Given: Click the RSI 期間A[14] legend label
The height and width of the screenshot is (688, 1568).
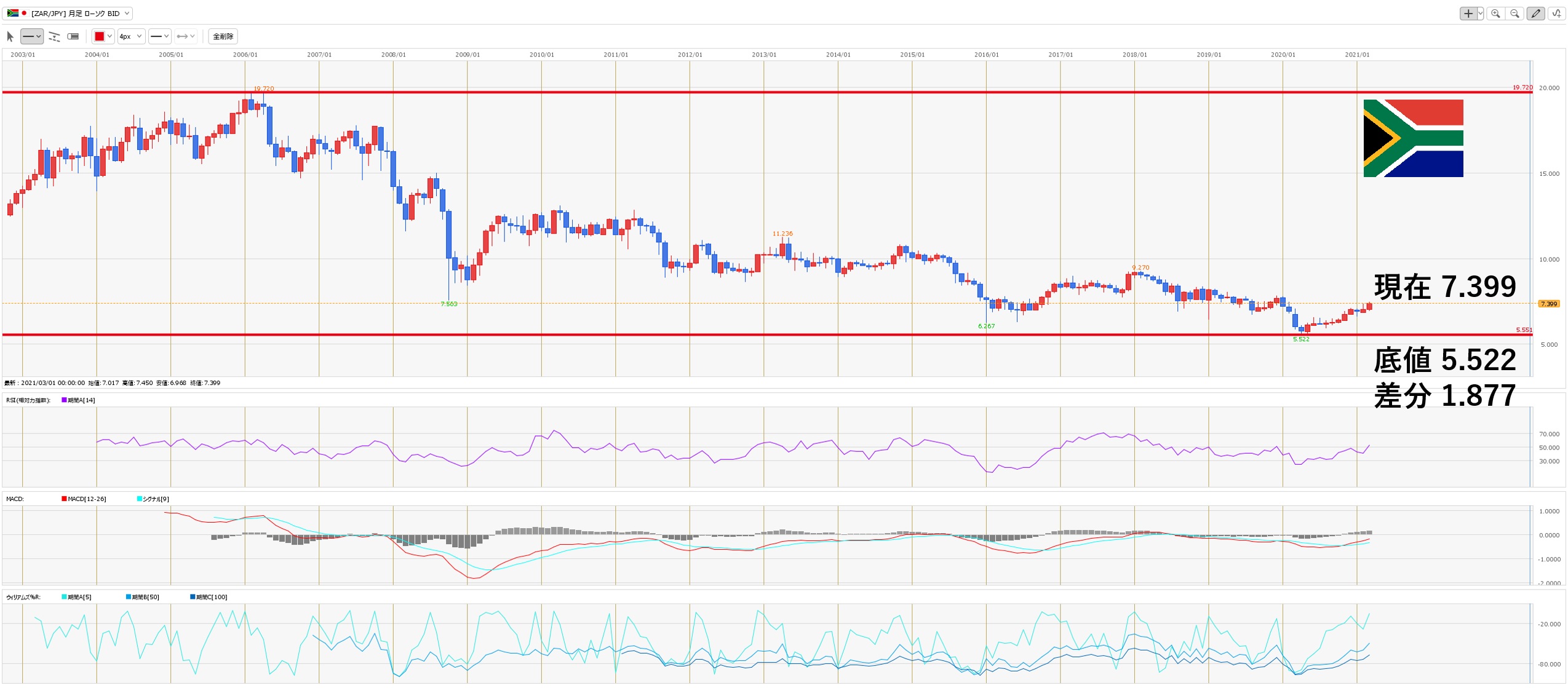Looking at the screenshot, I should click(x=81, y=400).
